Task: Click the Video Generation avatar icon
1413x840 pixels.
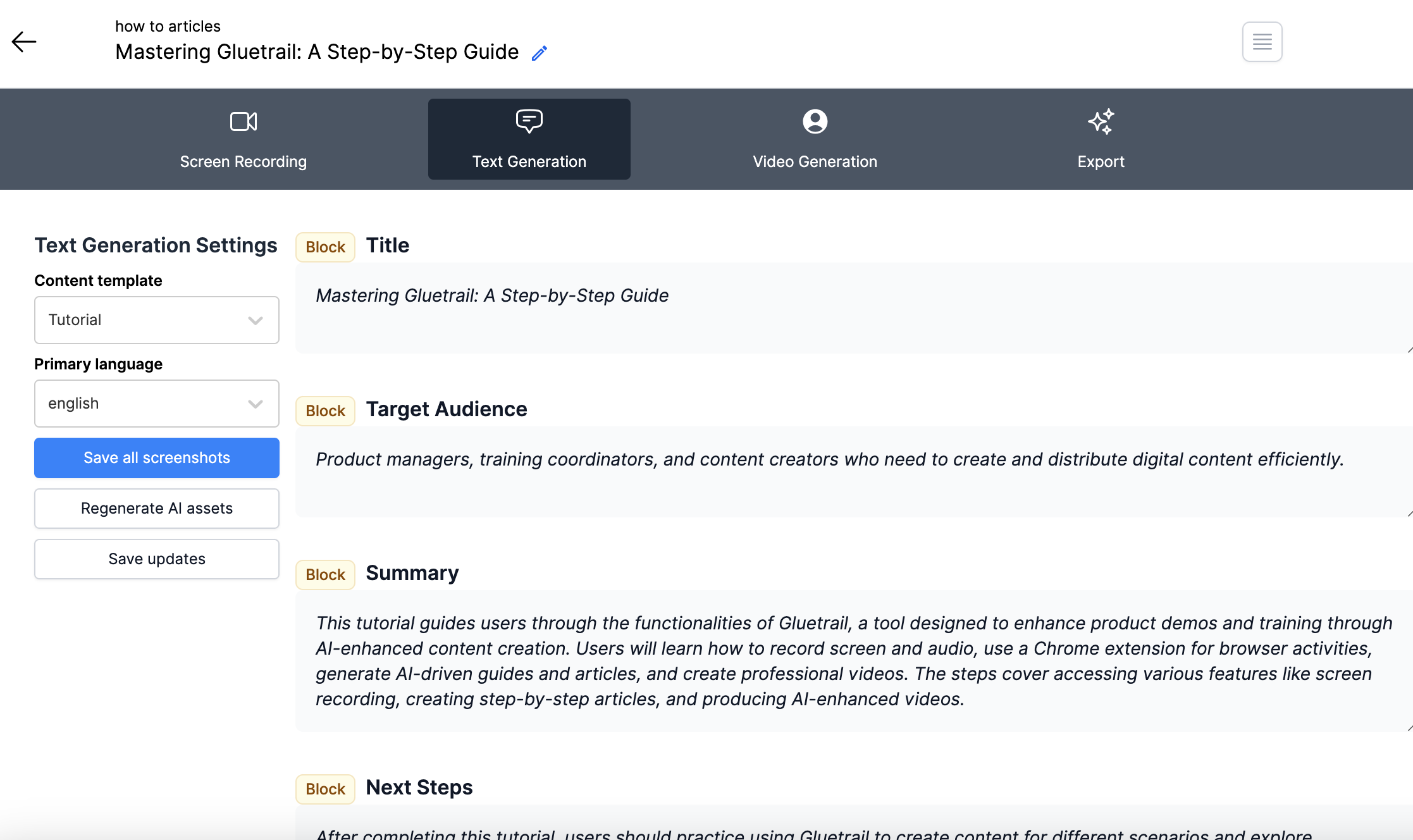Action: (x=815, y=121)
